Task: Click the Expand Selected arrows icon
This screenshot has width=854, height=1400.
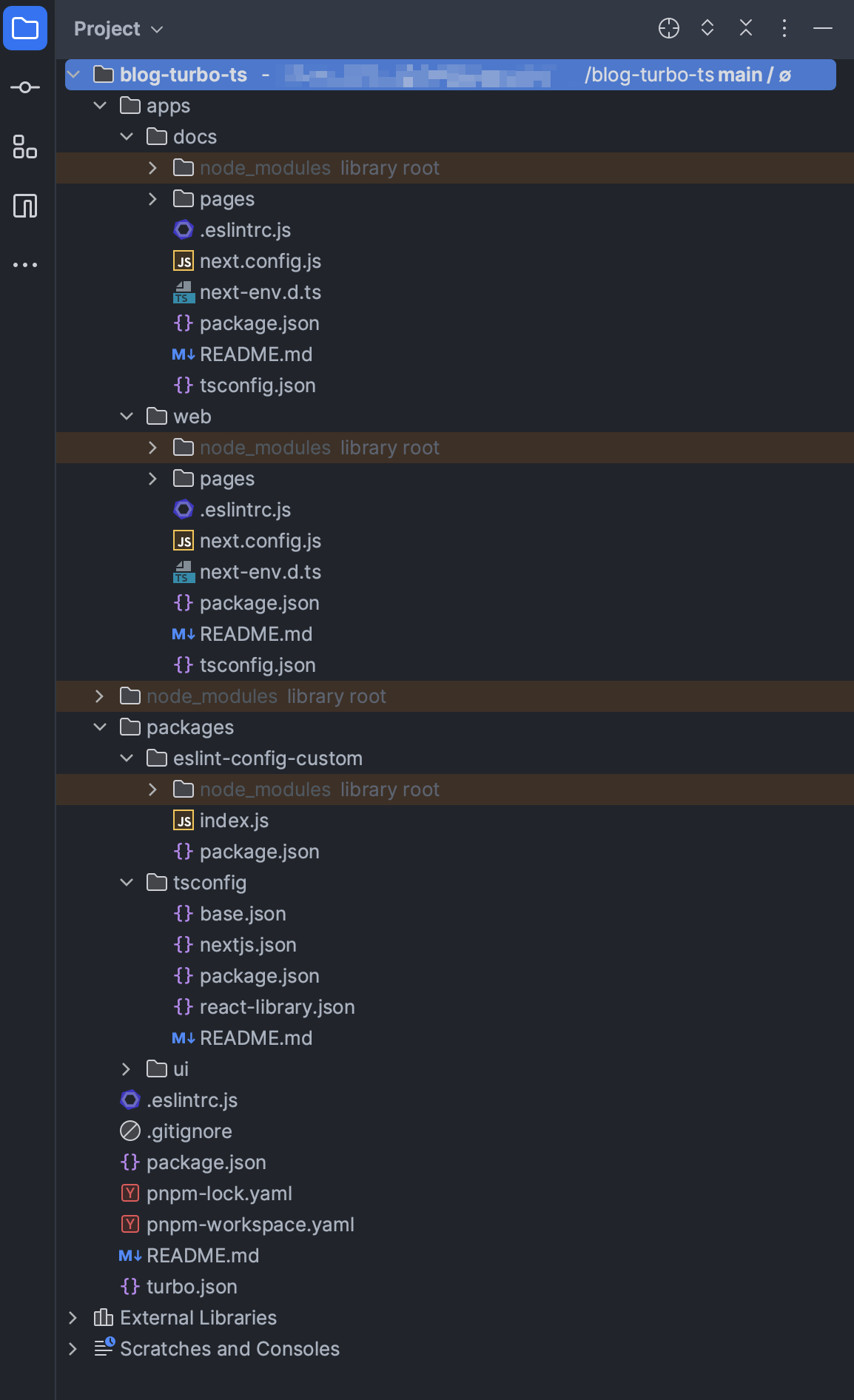Action: pos(707,29)
